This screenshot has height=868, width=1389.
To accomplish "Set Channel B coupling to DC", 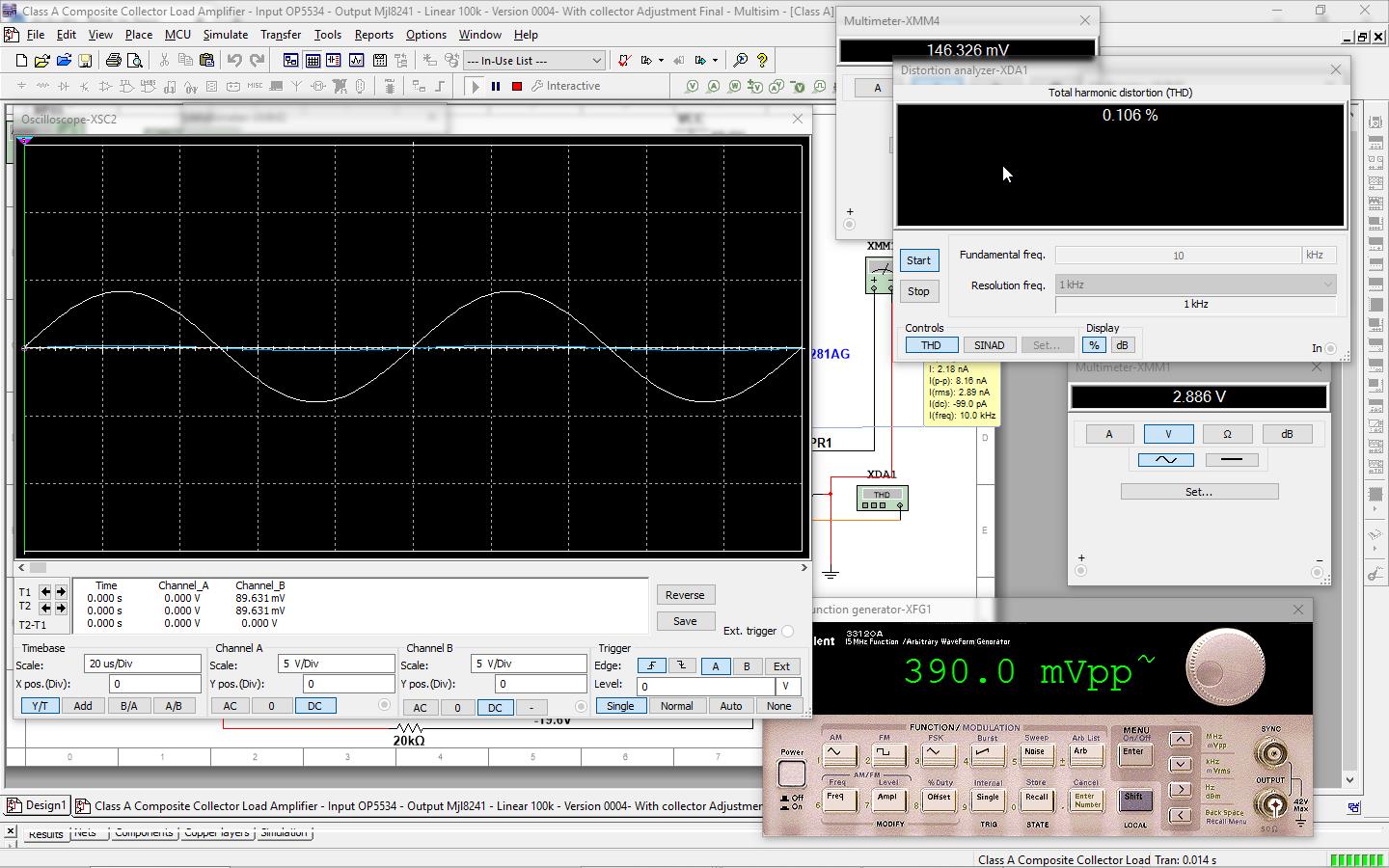I will coord(495,707).
